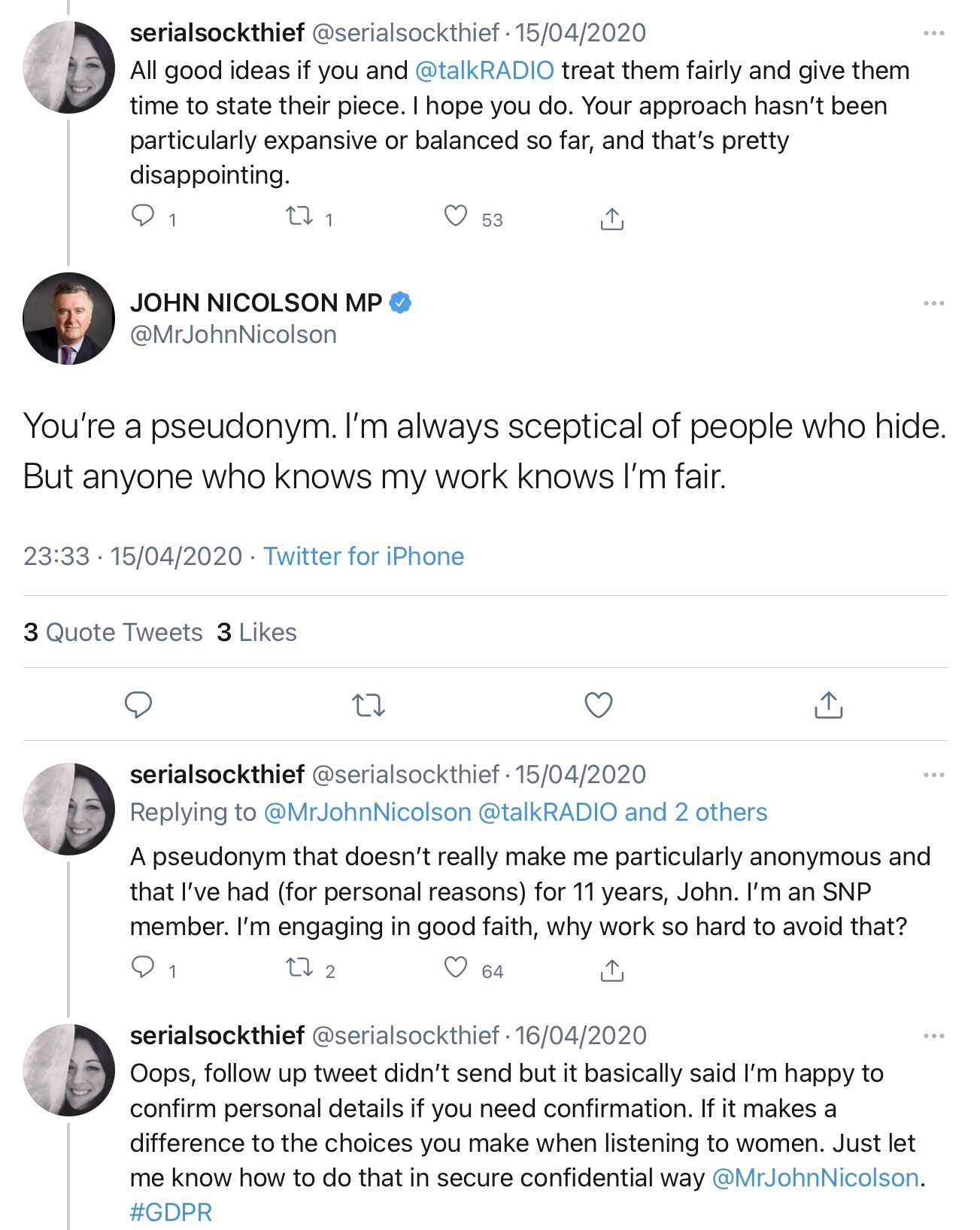Open more options on the top tweet
The height and width of the screenshot is (1230, 980).
coord(933,33)
